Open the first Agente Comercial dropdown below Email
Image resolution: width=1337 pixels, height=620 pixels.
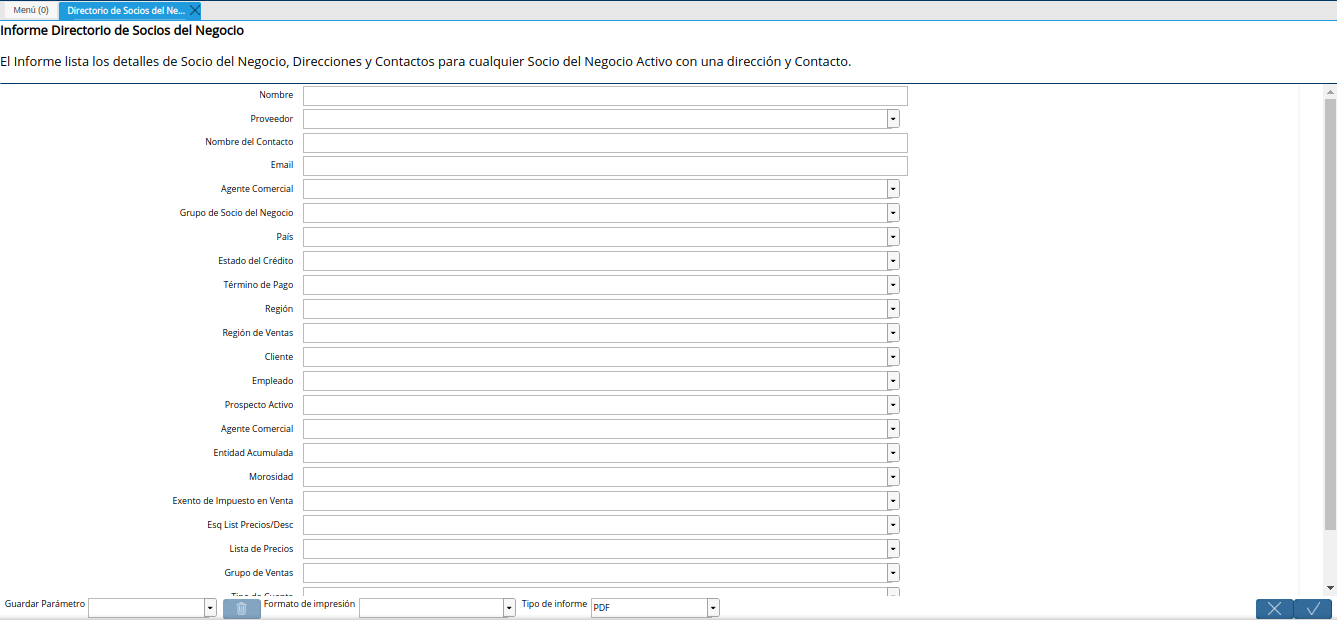(893, 189)
